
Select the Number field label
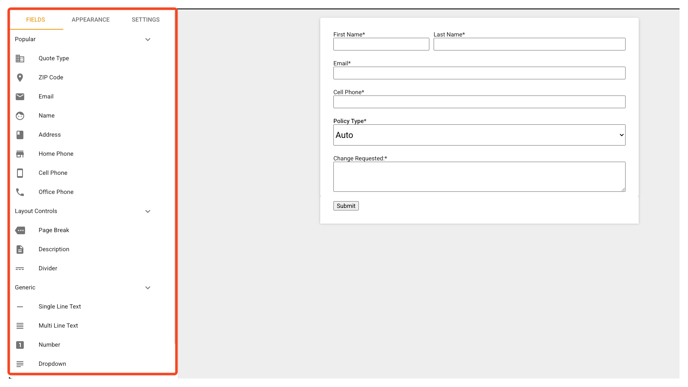[49, 345]
